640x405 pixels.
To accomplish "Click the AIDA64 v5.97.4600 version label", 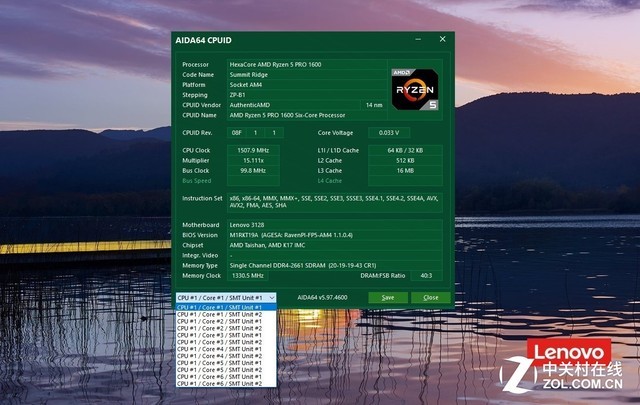I will 322,298.
